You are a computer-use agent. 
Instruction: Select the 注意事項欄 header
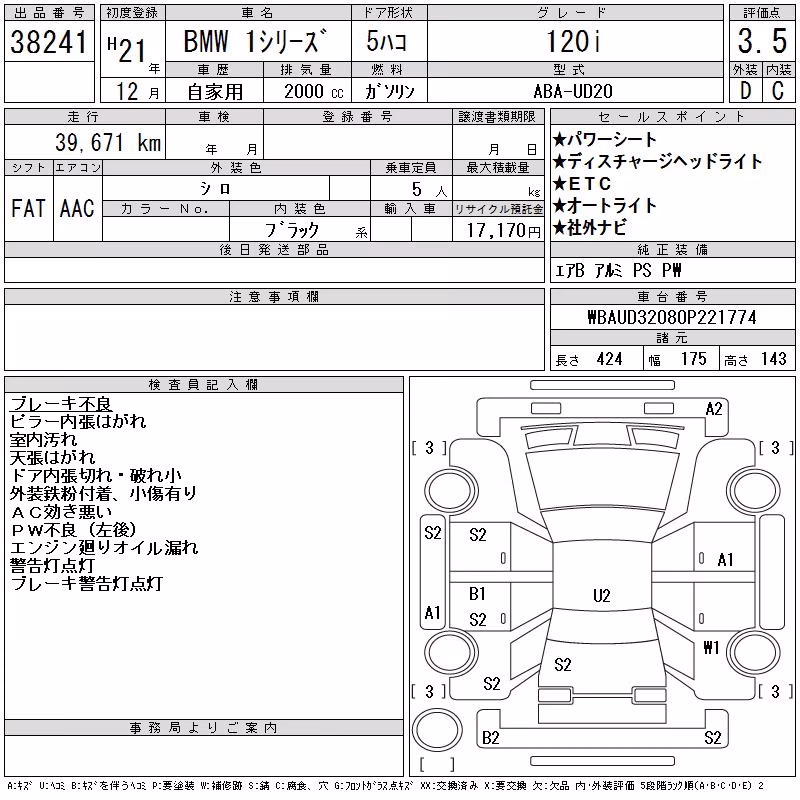point(274,296)
